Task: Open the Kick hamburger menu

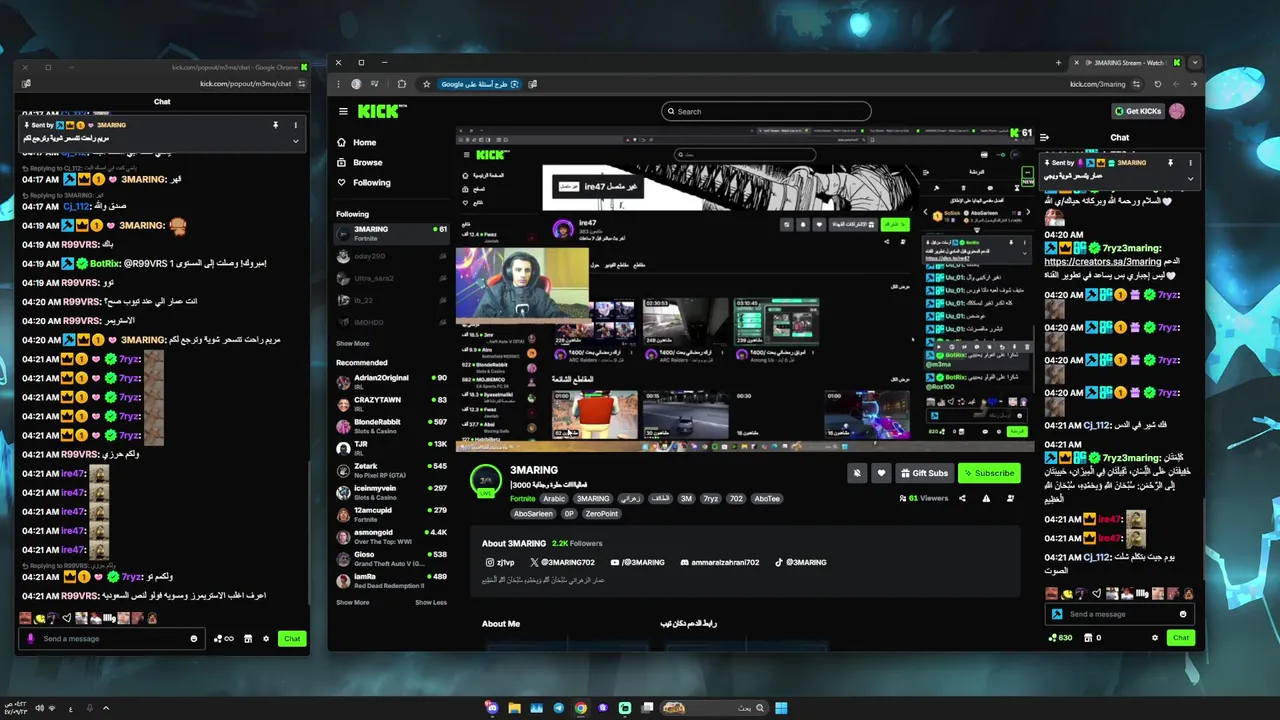Action: tap(343, 111)
